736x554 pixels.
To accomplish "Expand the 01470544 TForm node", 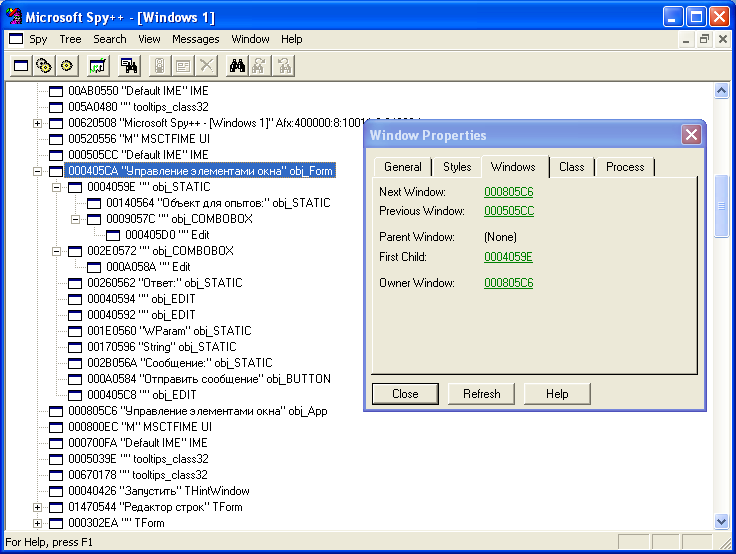I will 38,507.
